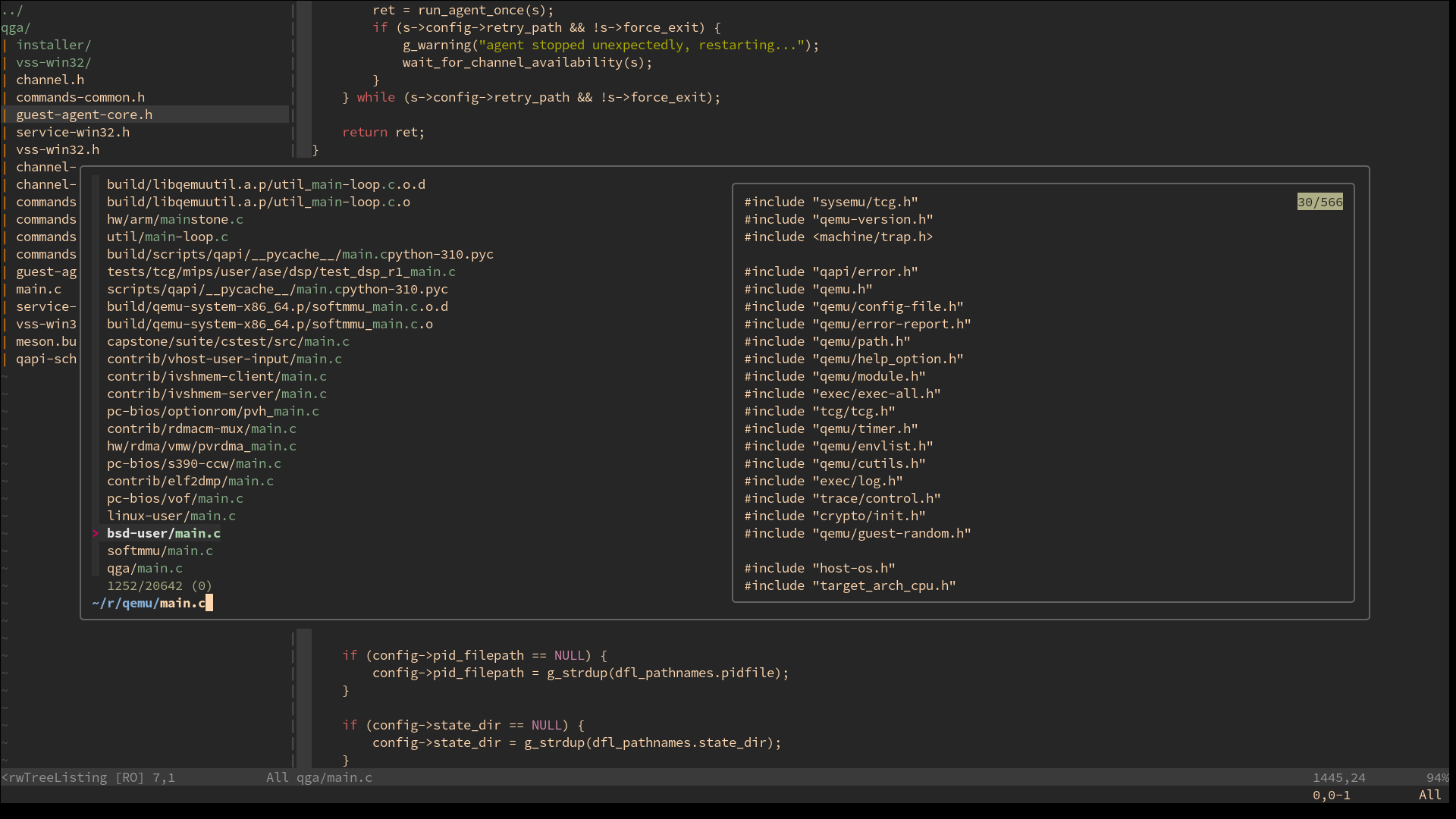This screenshot has height=819, width=1456.
Task: Pick bsd-user/main.c fuzzy result
Action: coord(164,534)
